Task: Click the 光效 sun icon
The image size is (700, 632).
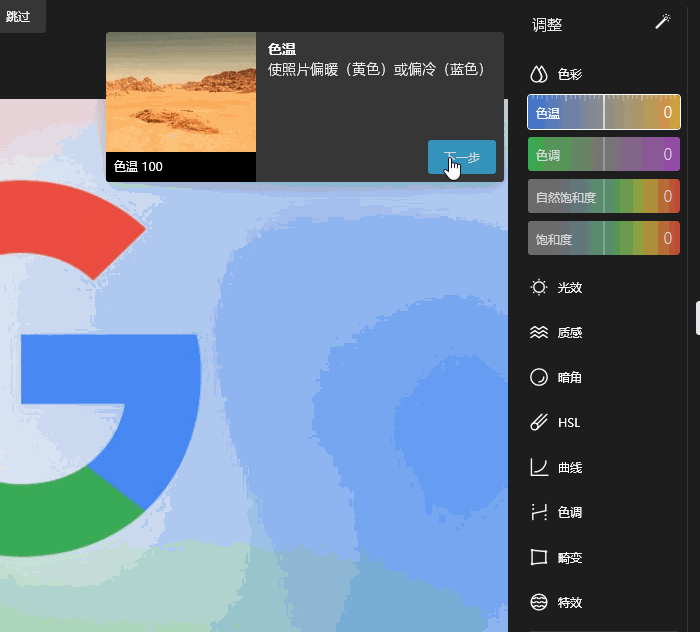Action: click(539, 287)
